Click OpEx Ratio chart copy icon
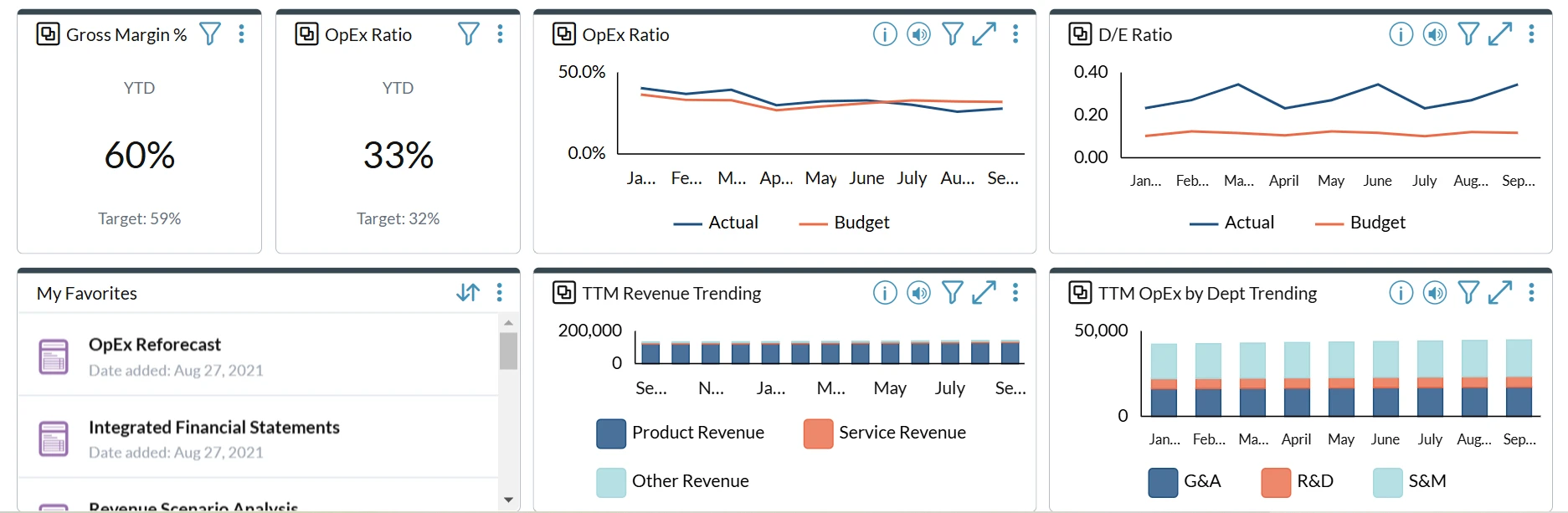Image resolution: width=1568 pixels, height=513 pixels. pos(564,34)
